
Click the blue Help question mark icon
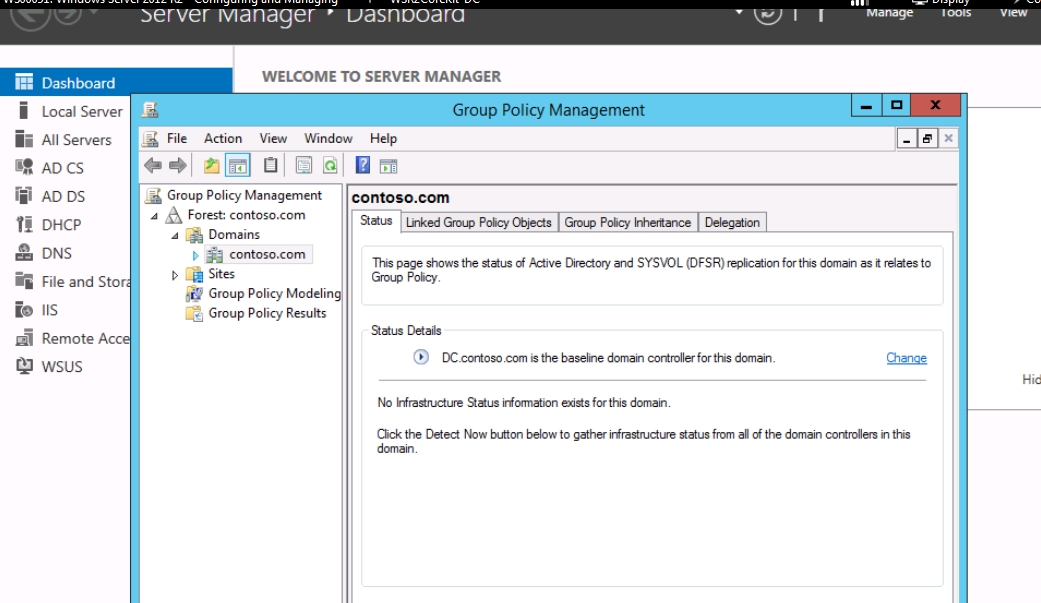point(363,166)
